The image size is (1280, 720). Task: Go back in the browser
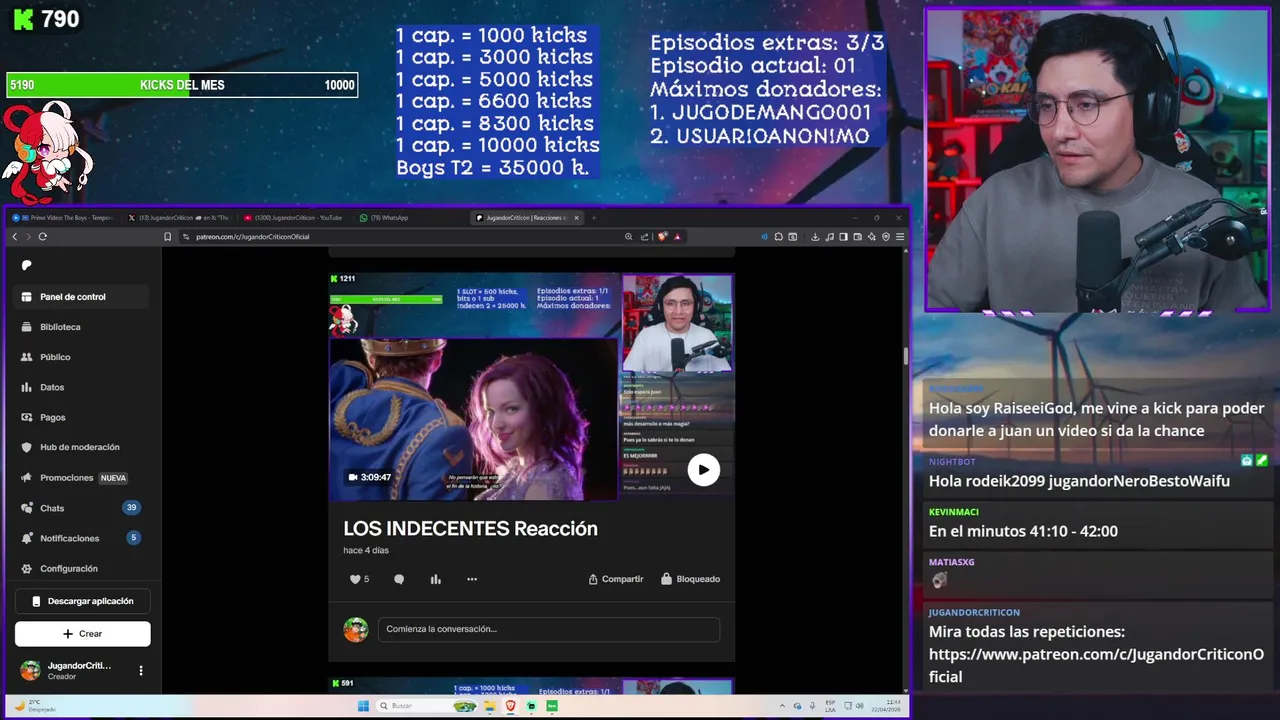pyautogui.click(x=15, y=237)
